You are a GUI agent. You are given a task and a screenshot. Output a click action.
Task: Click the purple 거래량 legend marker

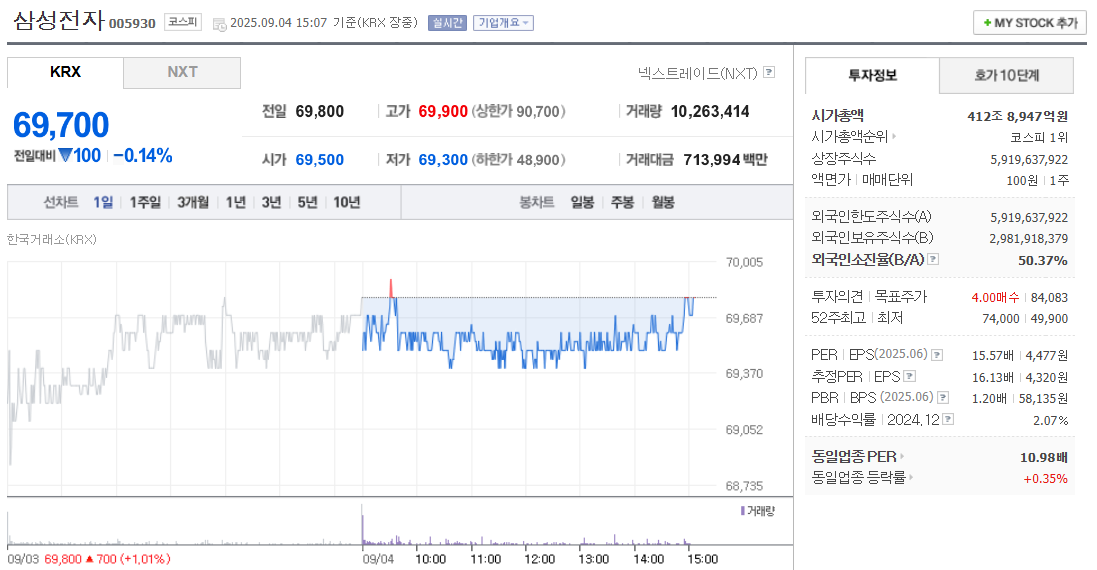pos(742,511)
